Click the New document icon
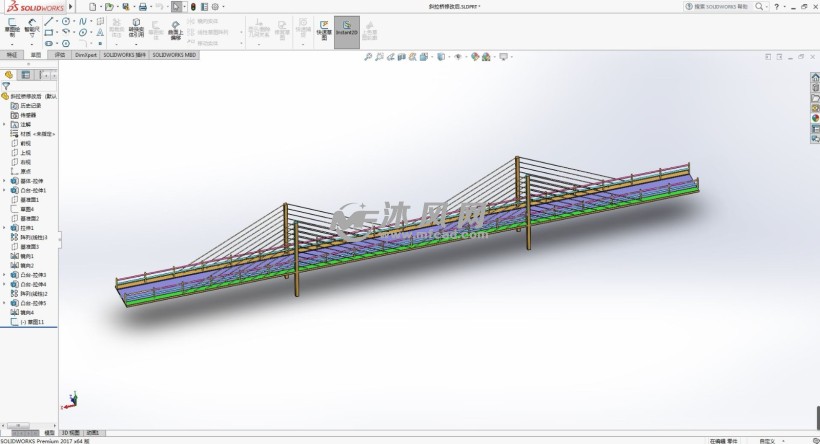The height and width of the screenshot is (444, 820). point(93,7)
